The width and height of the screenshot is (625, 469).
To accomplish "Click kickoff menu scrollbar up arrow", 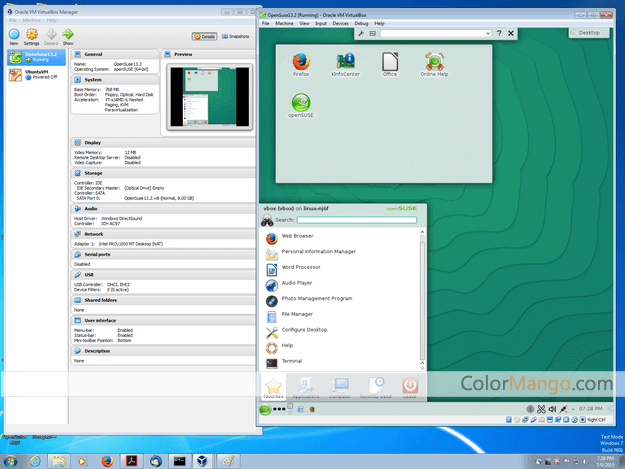I will point(422,232).
